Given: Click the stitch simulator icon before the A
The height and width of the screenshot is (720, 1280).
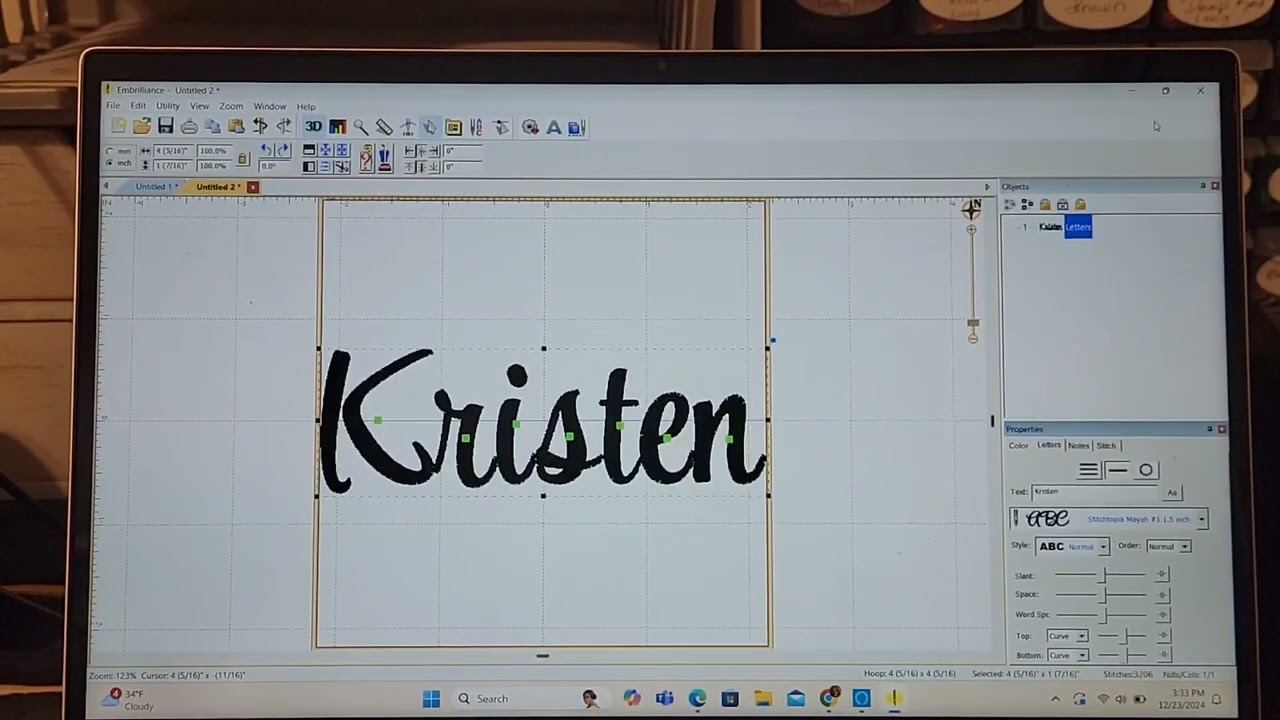Looking at the screenshot, I should 530,127.
